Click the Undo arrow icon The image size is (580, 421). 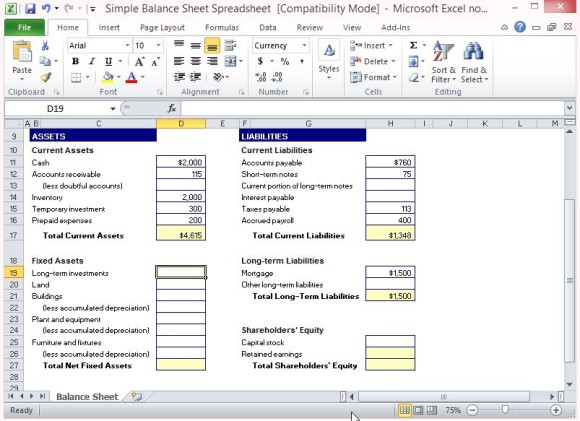pos(46,8)
